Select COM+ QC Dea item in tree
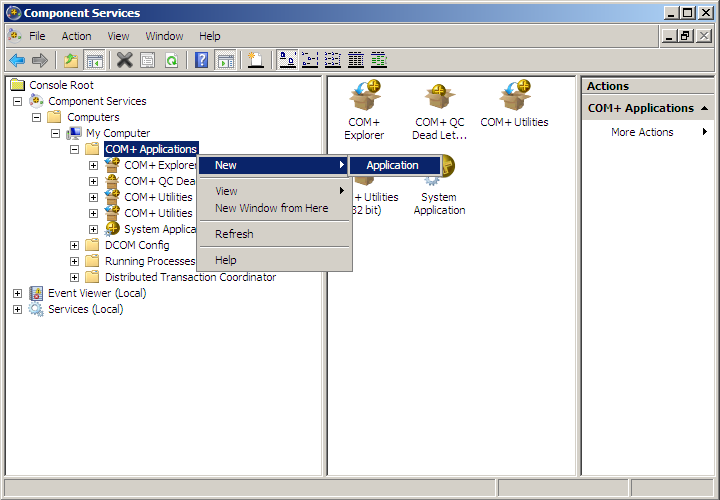This screenshot has width=720, height=500. [160, 181]
